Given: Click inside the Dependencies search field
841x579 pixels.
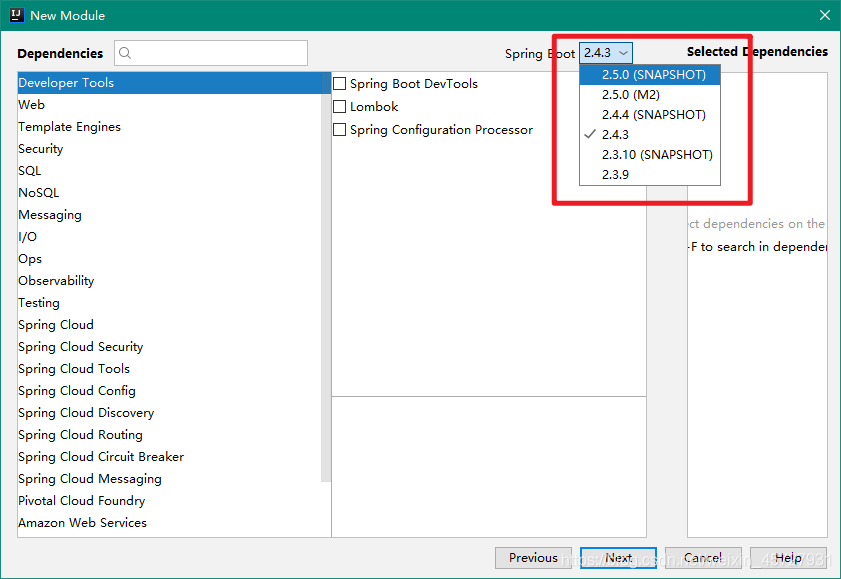Looking at the screenshot, I should [210, 52].
